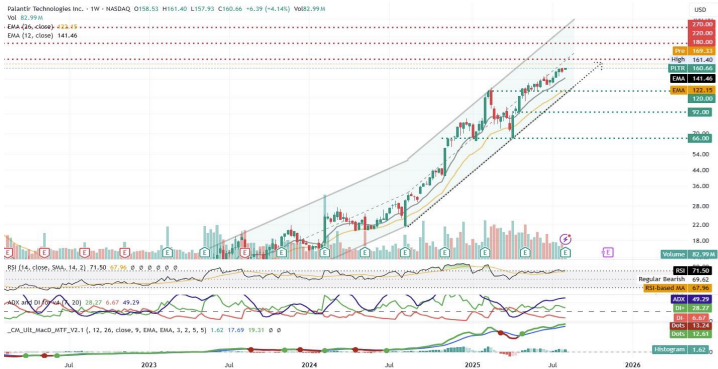Click the May 2024 earnings E marker

click(365, 252)
